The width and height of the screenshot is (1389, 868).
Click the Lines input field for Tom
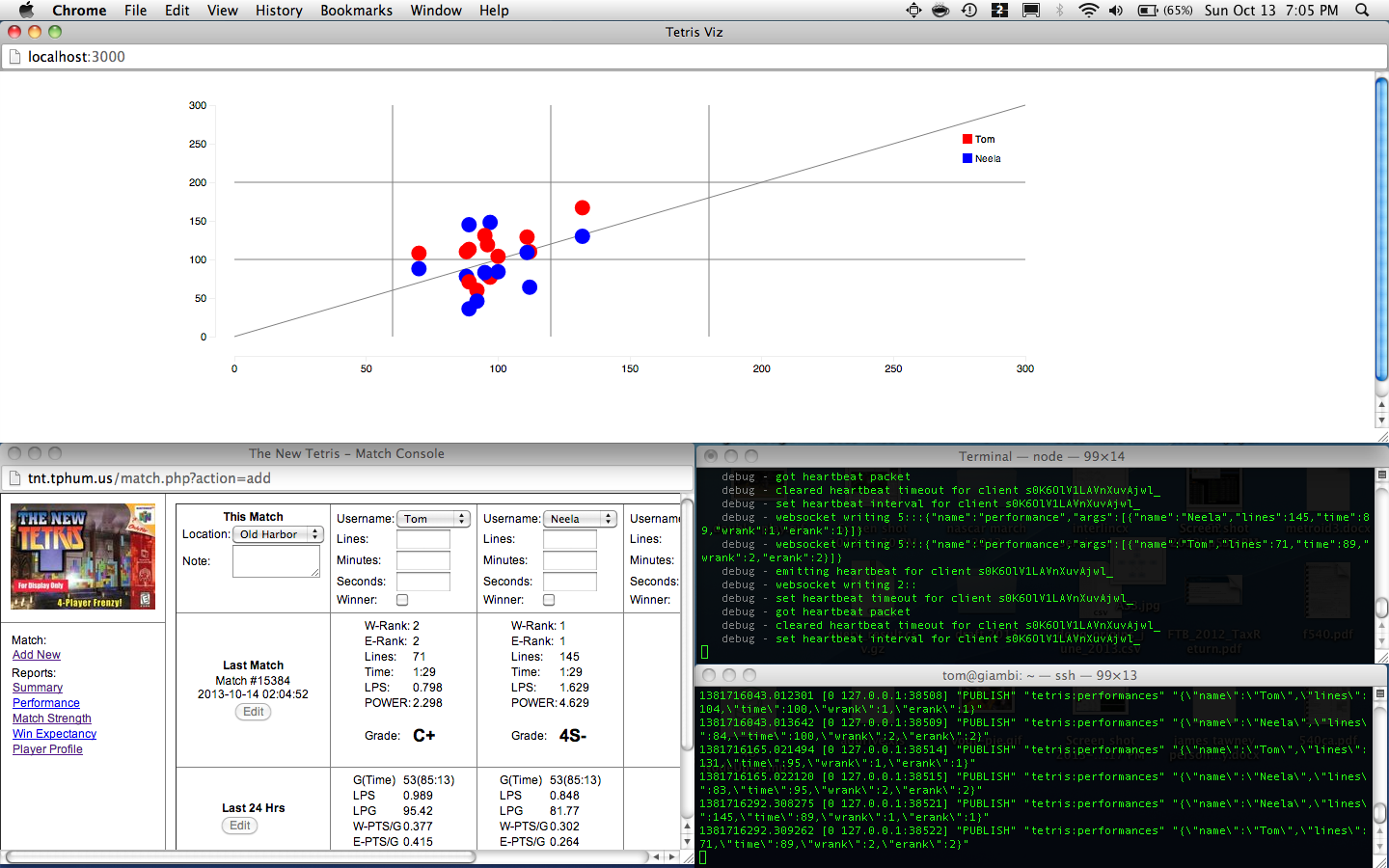point(423,540)
